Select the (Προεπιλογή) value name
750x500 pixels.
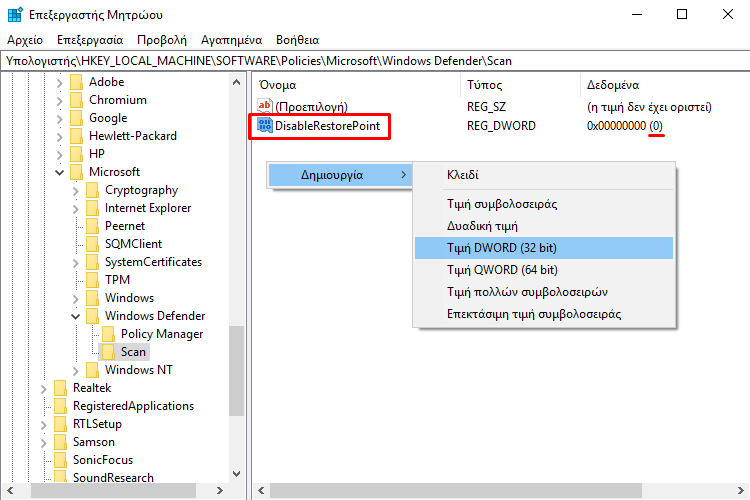311,106
